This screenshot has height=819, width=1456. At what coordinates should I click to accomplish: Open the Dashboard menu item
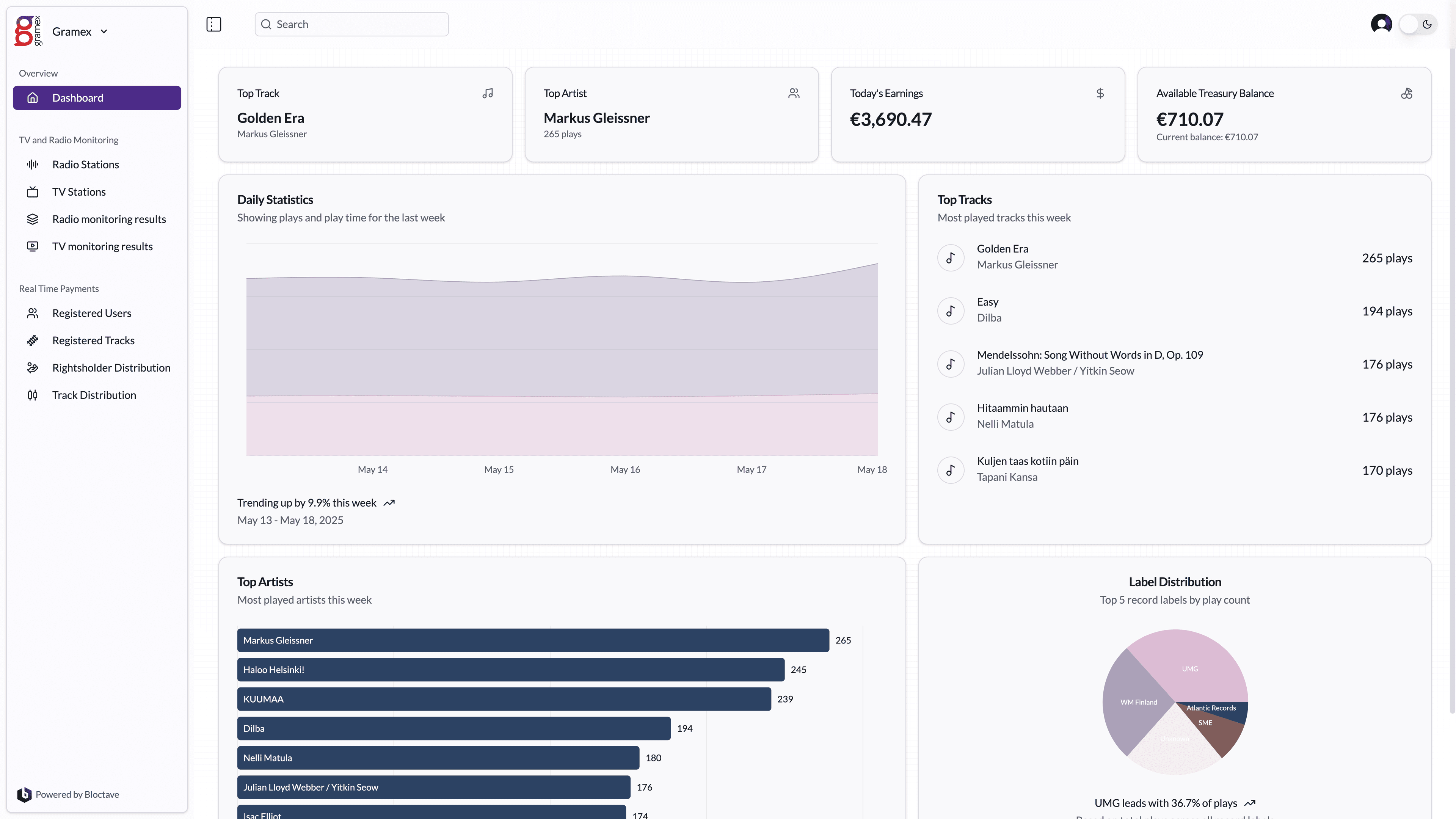click(x=97, y=98)
